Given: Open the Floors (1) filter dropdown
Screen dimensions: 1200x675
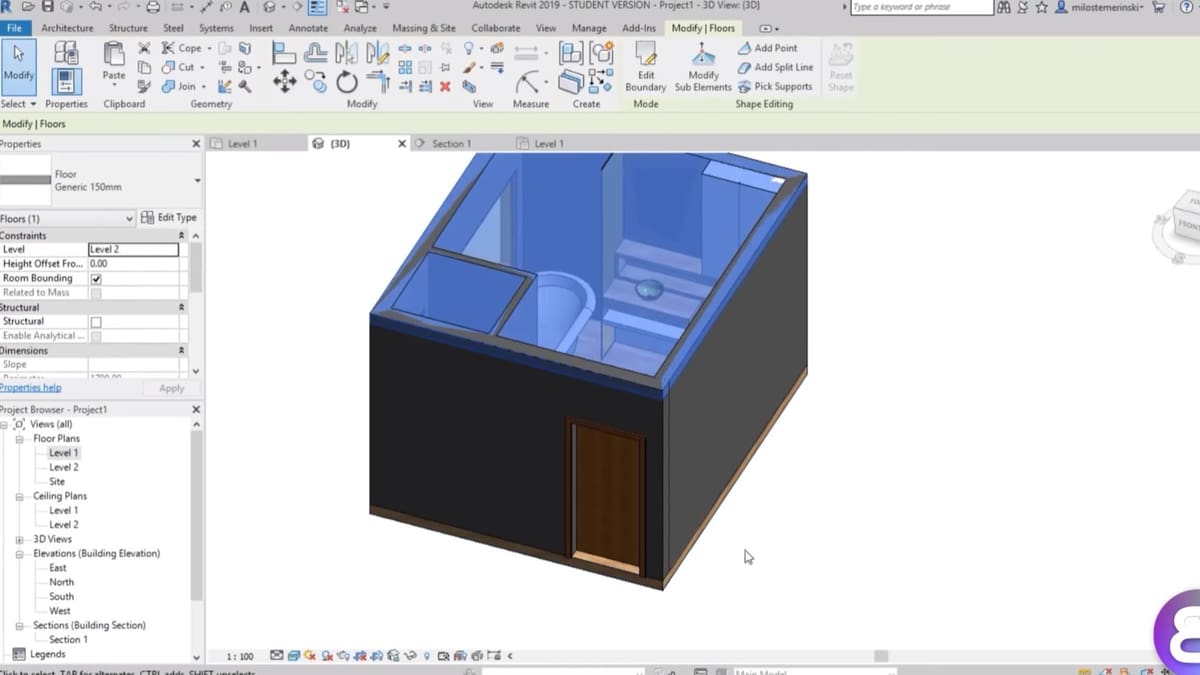Looking at the screenshot, I should point(129,218).
